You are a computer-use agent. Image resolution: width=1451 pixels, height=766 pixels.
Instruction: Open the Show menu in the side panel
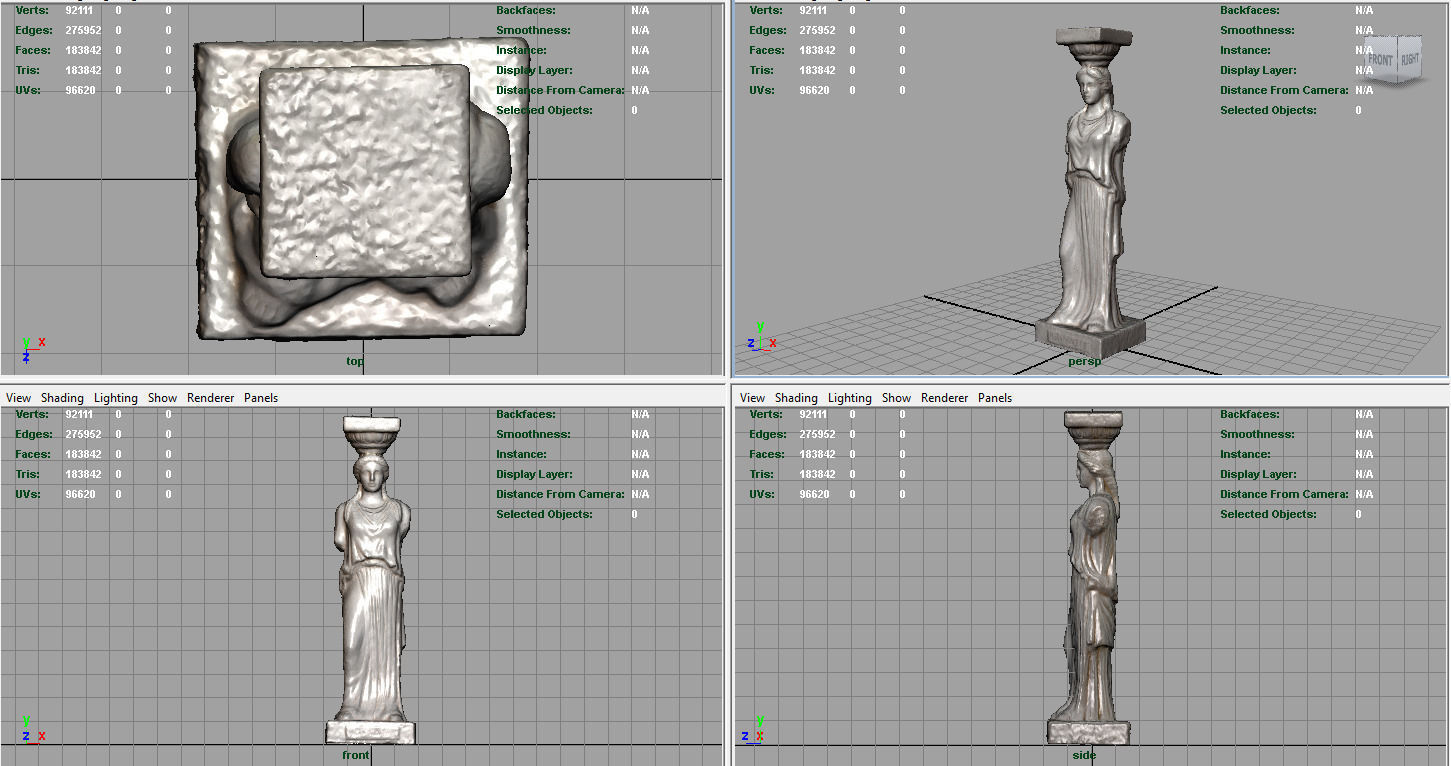[896, 398]
